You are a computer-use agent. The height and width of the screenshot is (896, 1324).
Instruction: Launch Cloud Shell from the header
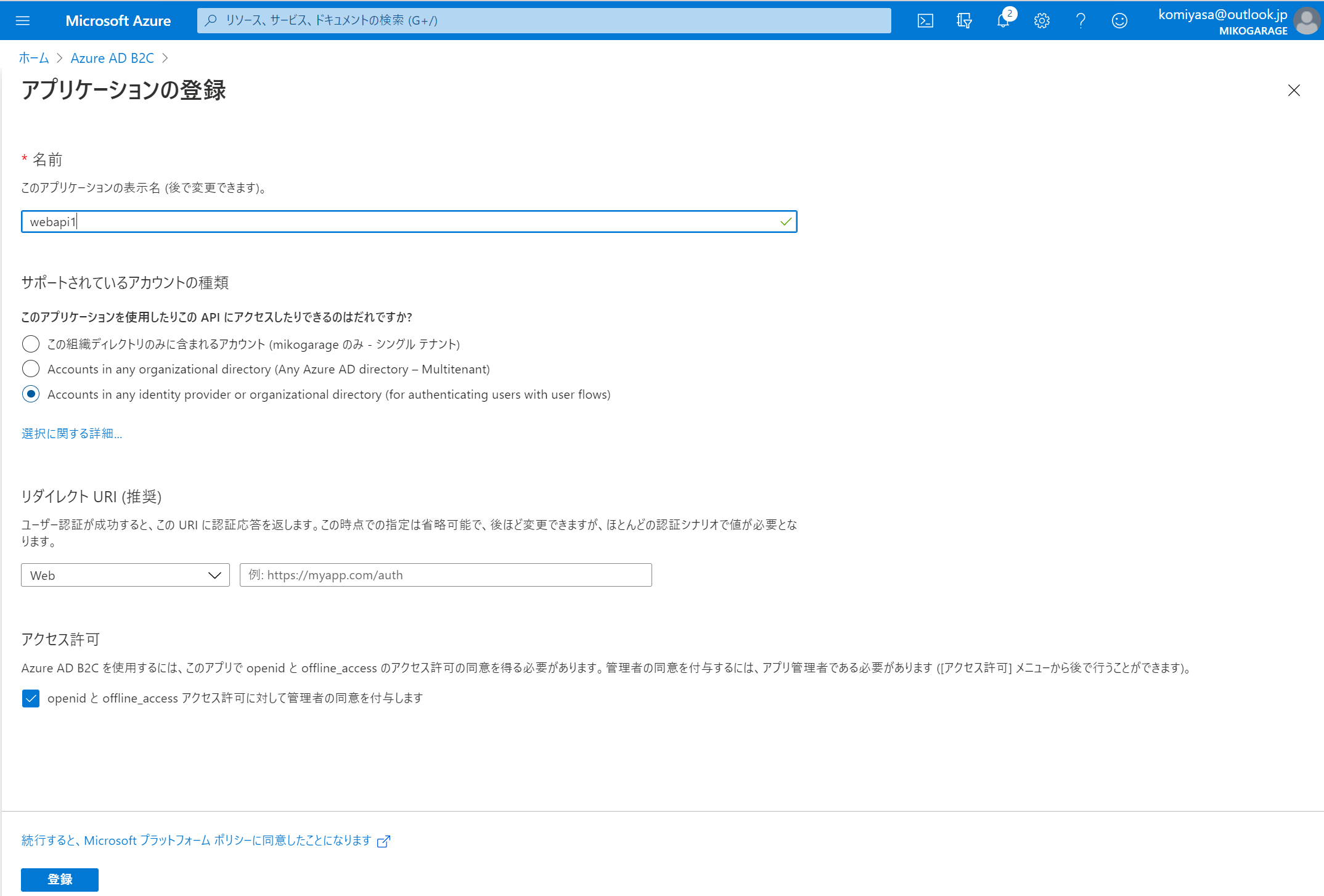click(x=925, y=20)
